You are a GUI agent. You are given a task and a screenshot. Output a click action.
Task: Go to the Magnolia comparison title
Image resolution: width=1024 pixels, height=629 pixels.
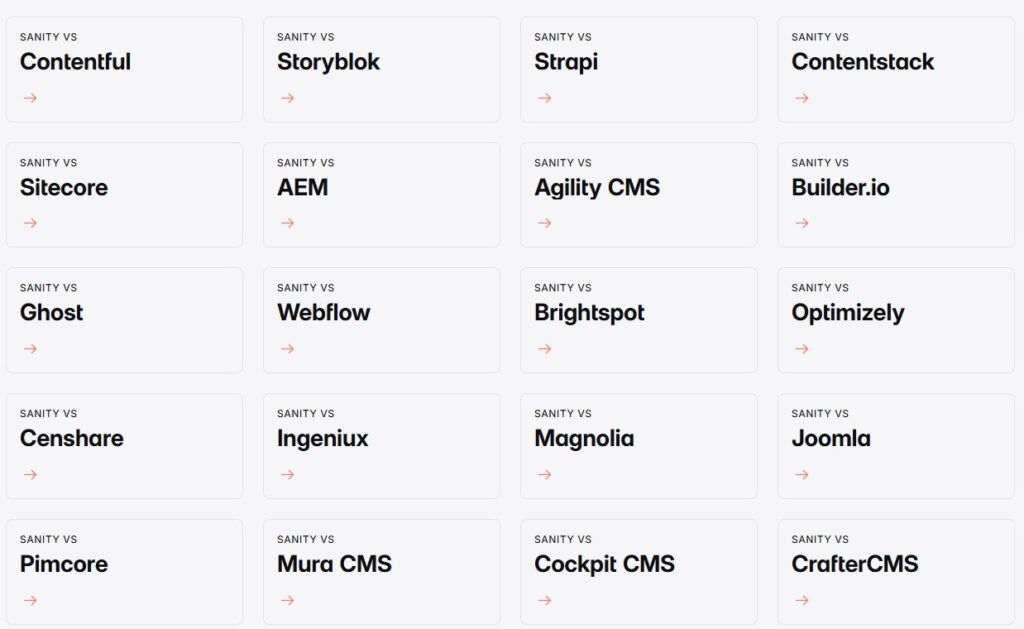[x=584, y=438]
